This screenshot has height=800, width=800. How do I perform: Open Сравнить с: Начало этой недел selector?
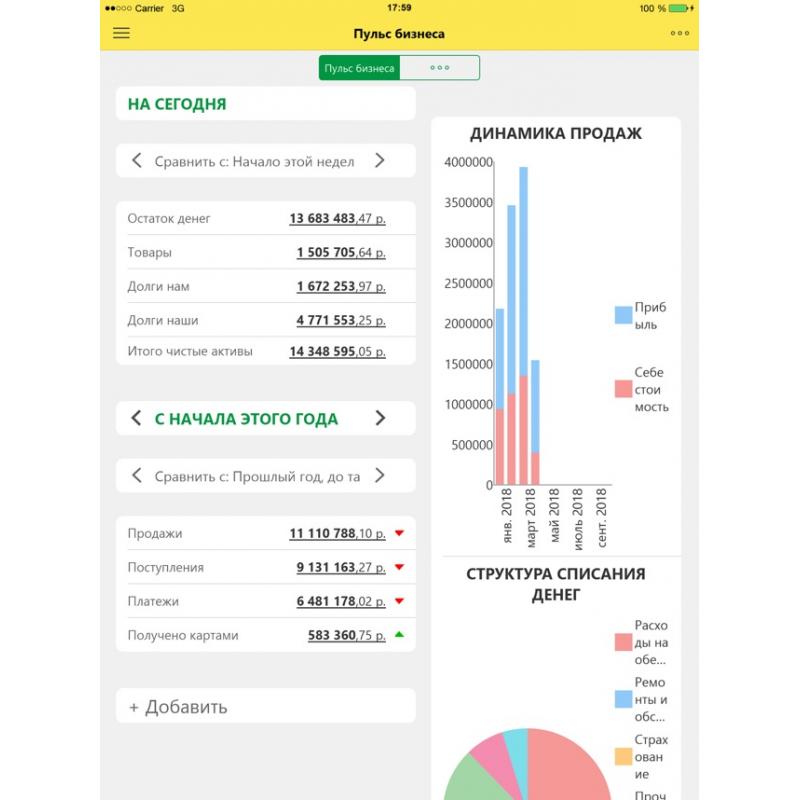(254, 162)
